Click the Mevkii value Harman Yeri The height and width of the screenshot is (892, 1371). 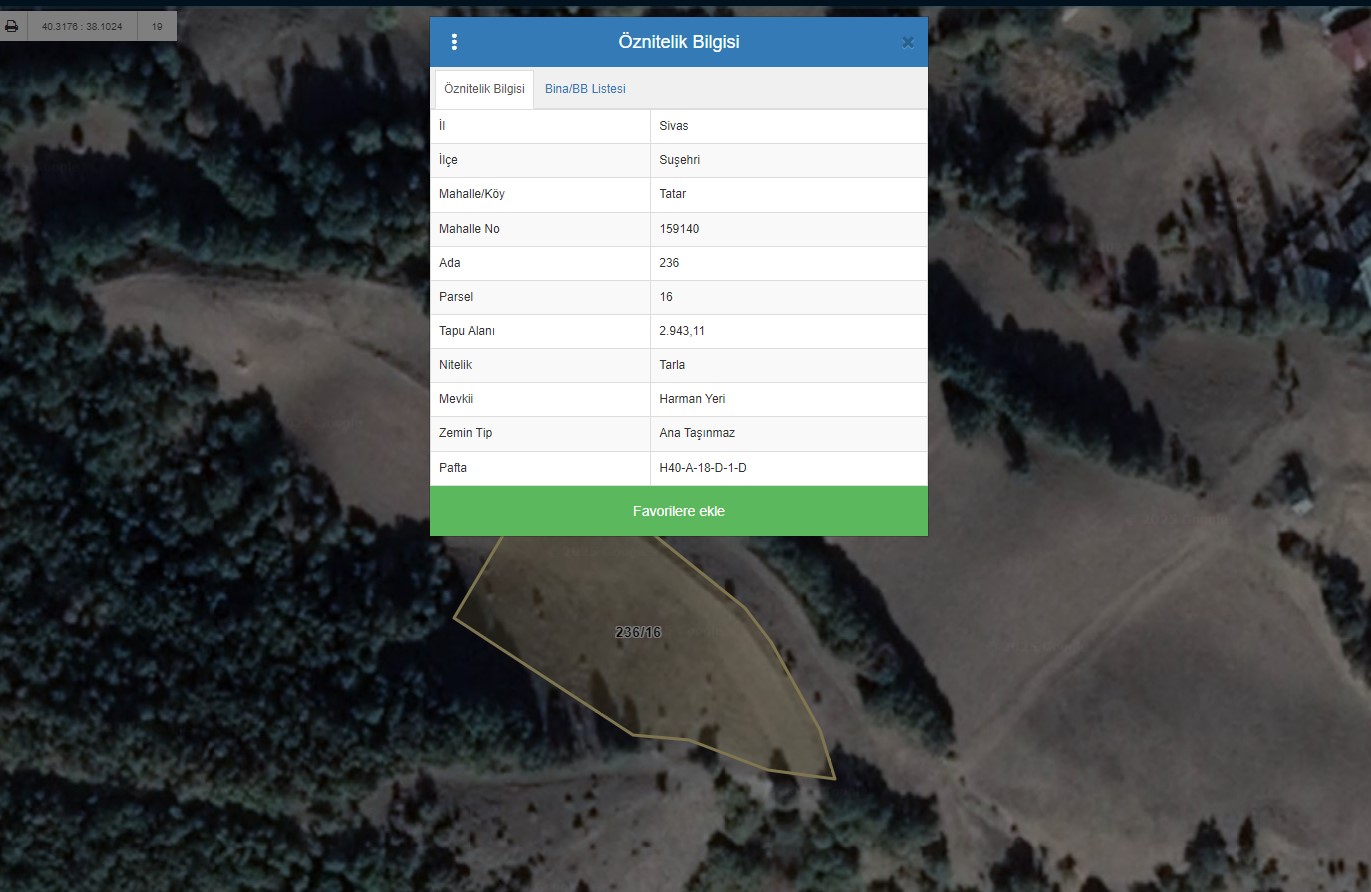click(692, 399)
